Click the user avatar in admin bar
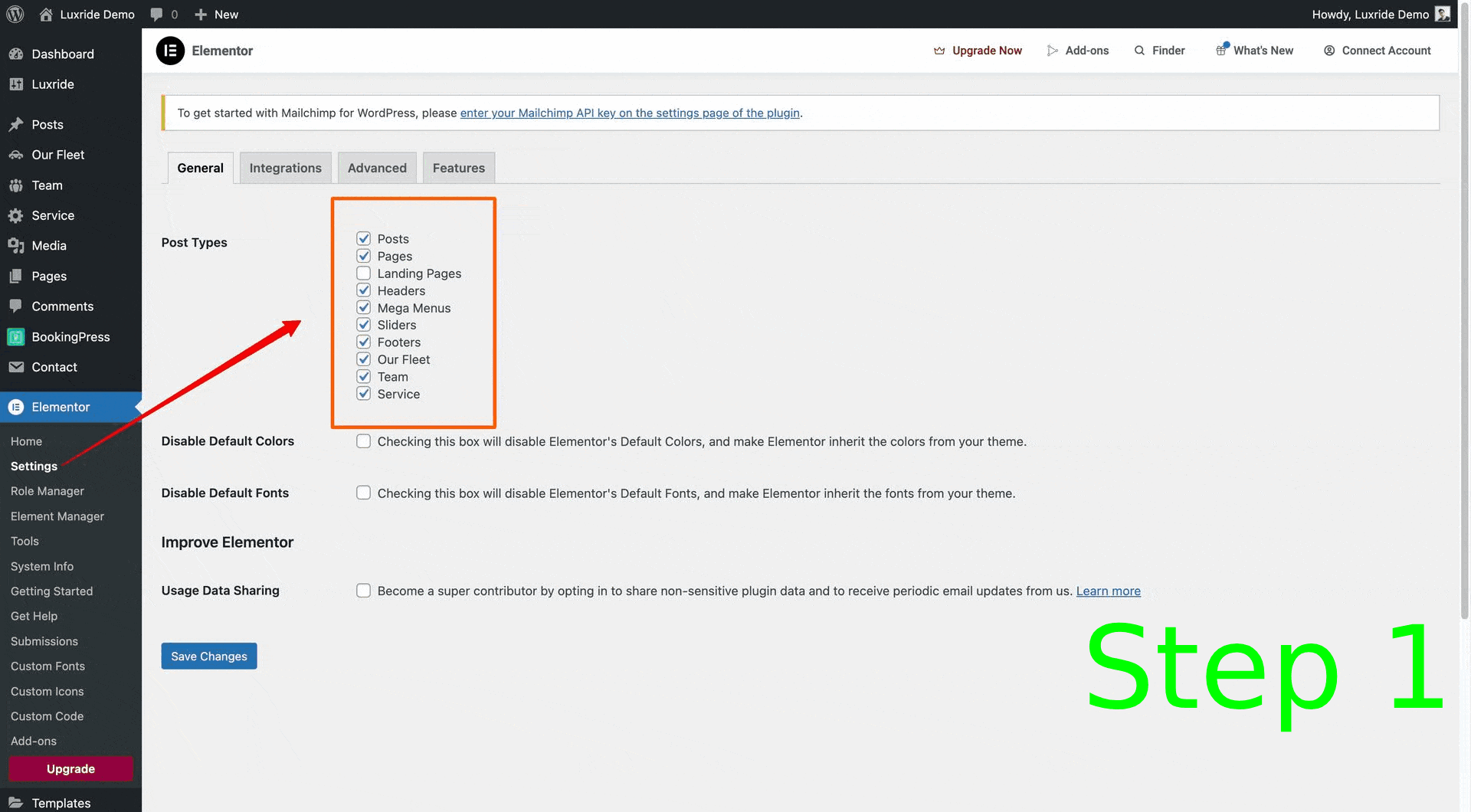1471x812 pixels. pos(1443,14)
